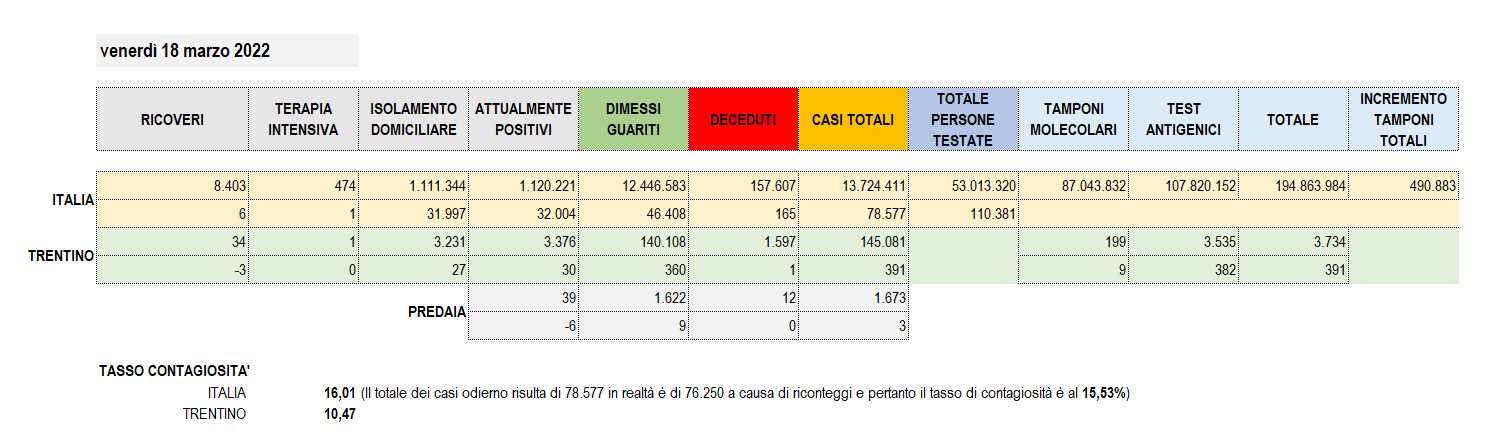The height and width of the screenshot is (448, 1490).
Task: Select the daily guariti value 46.408
Action: 633,214
